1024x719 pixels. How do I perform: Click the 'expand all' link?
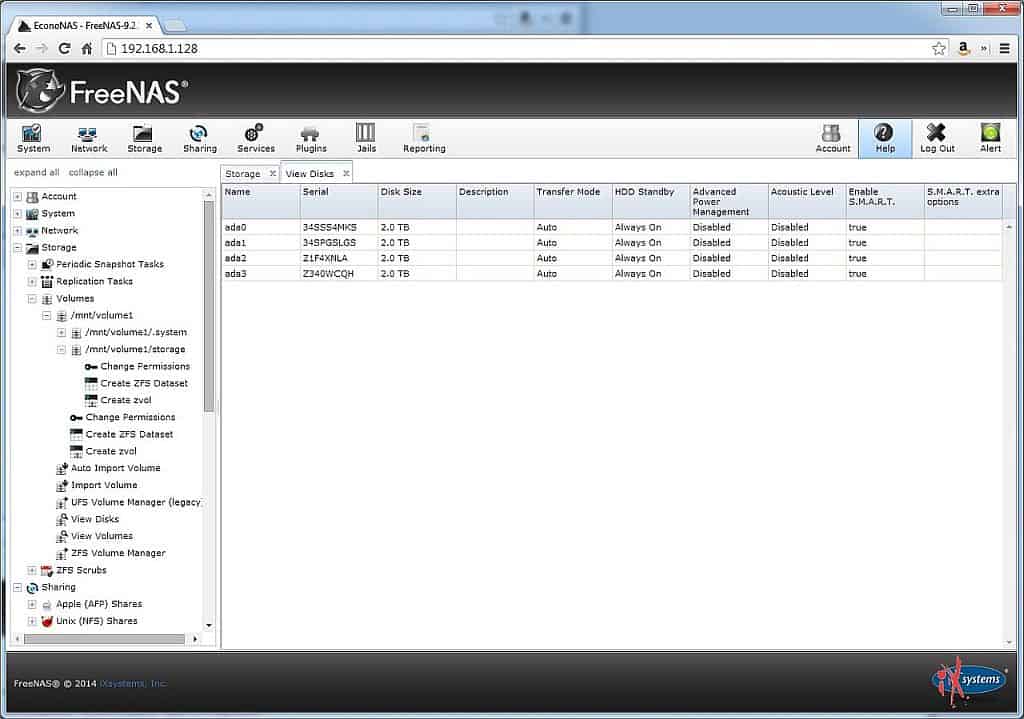tap(36, 172)
